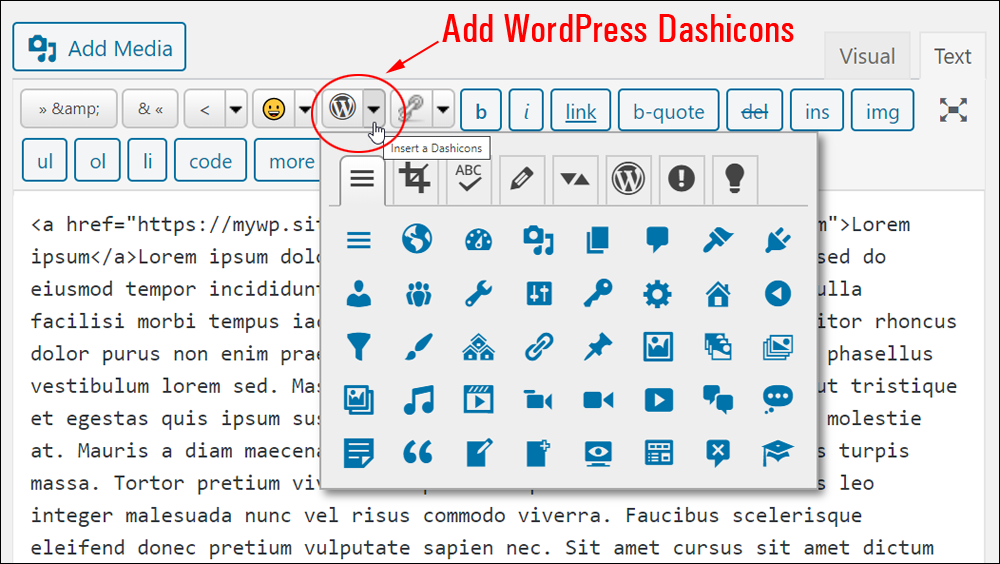The width and height of the screenshot is (1000, 564).
Task: Insert the music note audio dashicon
Action: point(419,400)
